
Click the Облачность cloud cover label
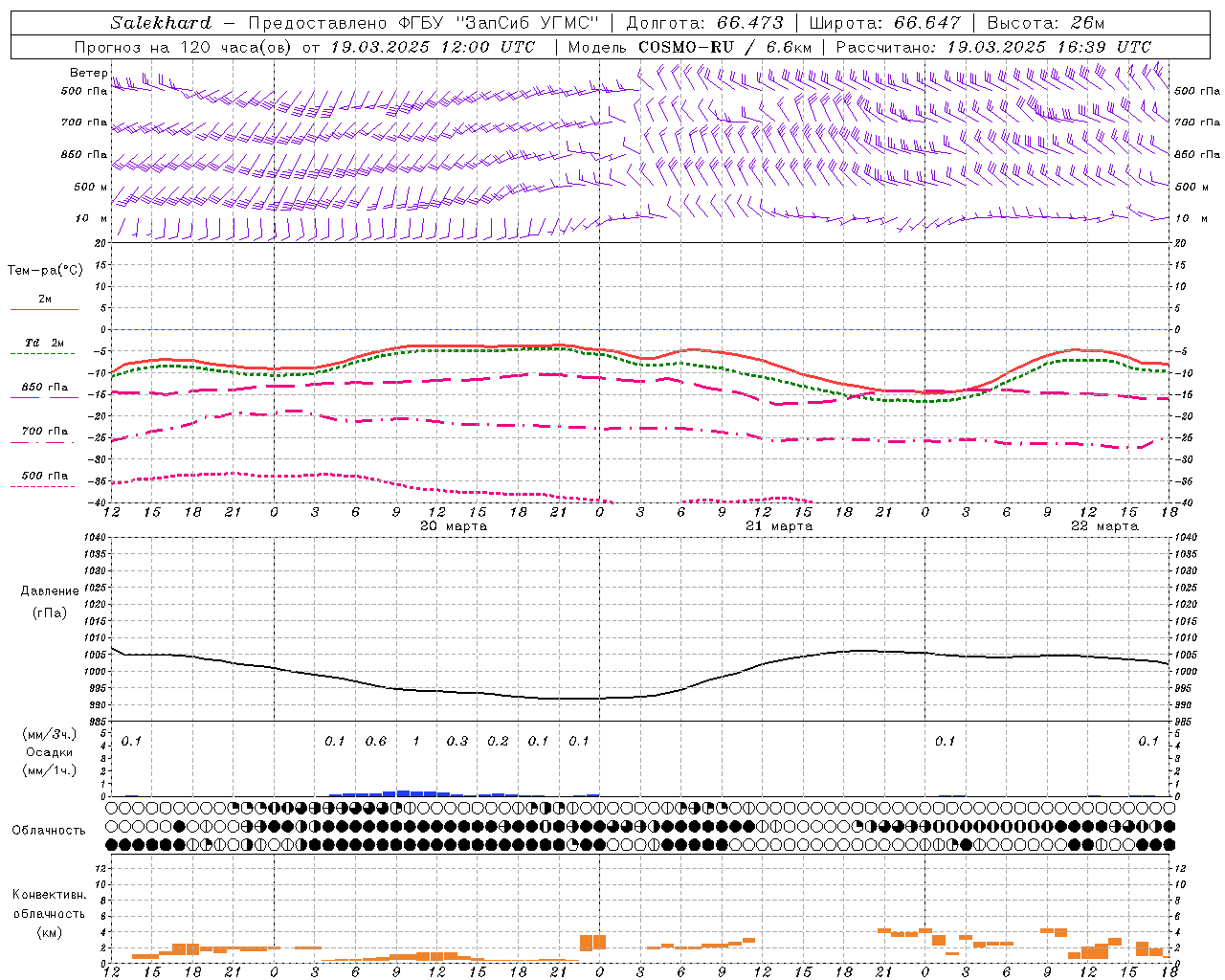click(x=49, y=831)
